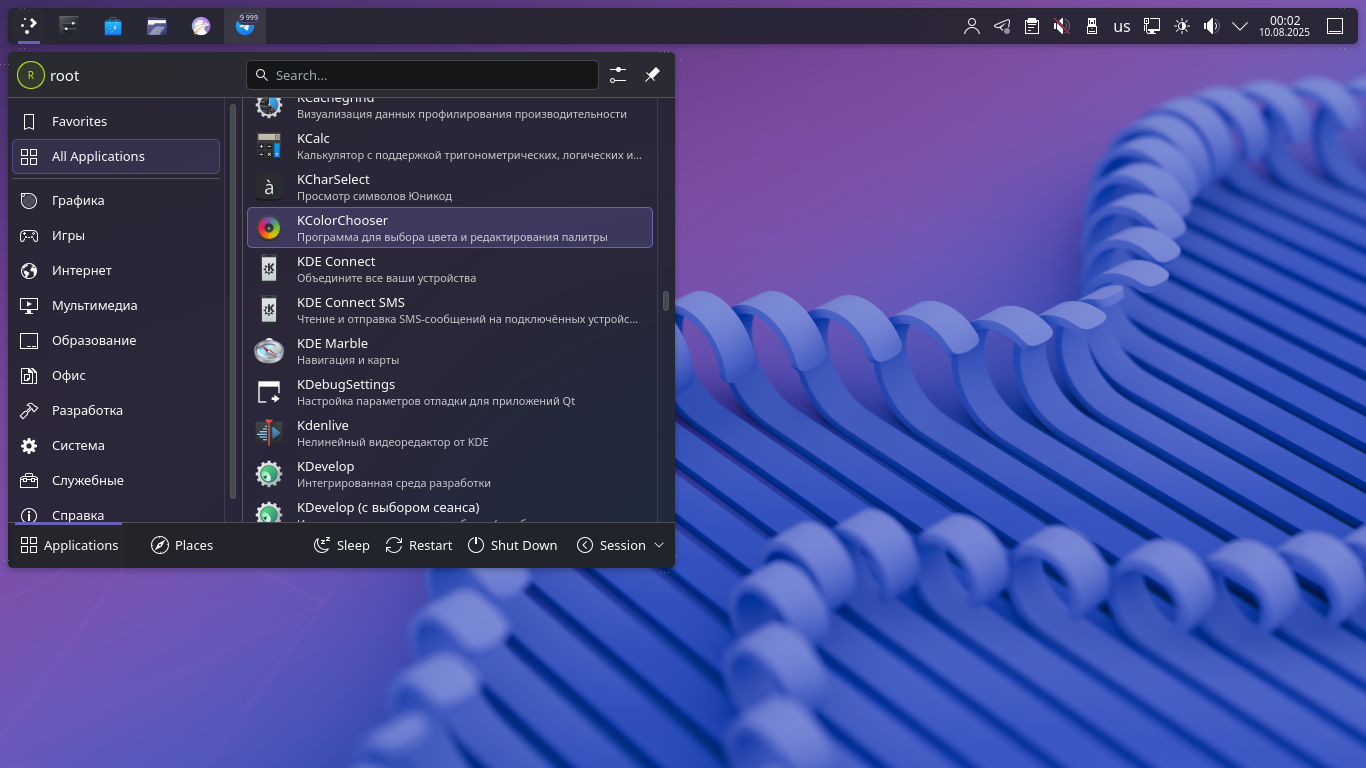Open the Разработка category
1366x768 pixels.
[x=116, y=410]
